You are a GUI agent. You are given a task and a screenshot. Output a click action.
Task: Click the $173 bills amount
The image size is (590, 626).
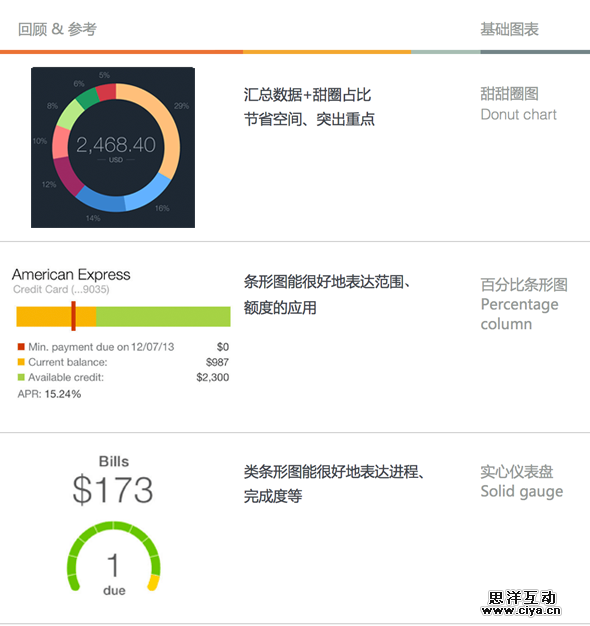113,490
